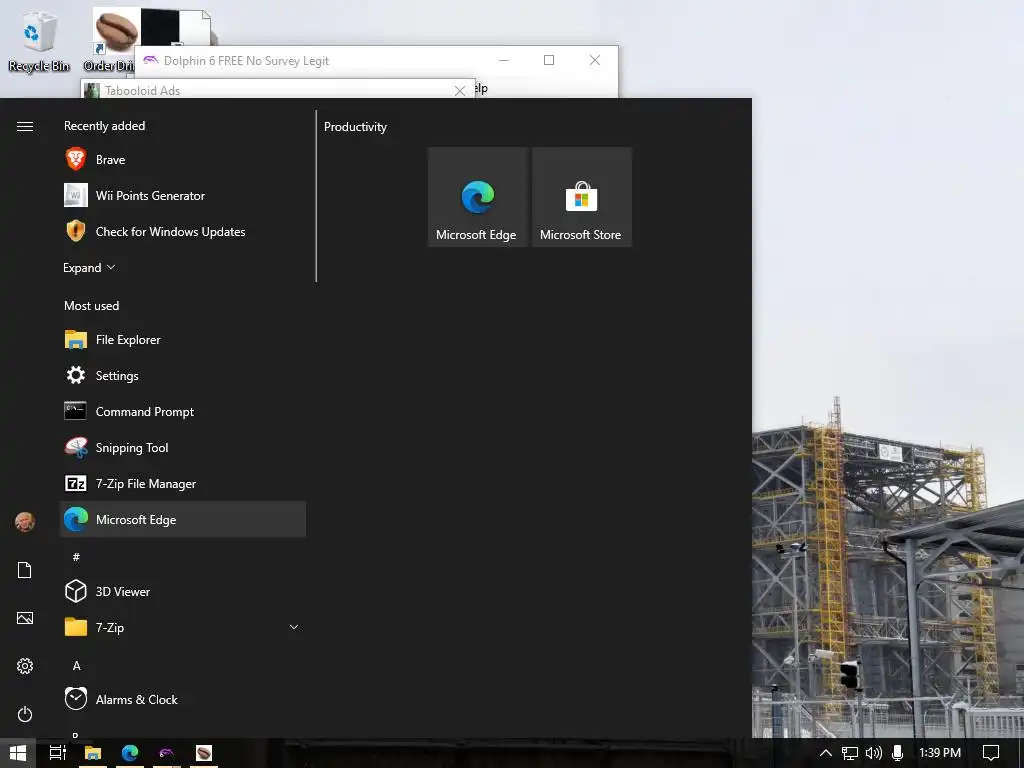Open Check for Windows Updates
The height and width of the screenshot is (768, 1024).
point(183,231)
